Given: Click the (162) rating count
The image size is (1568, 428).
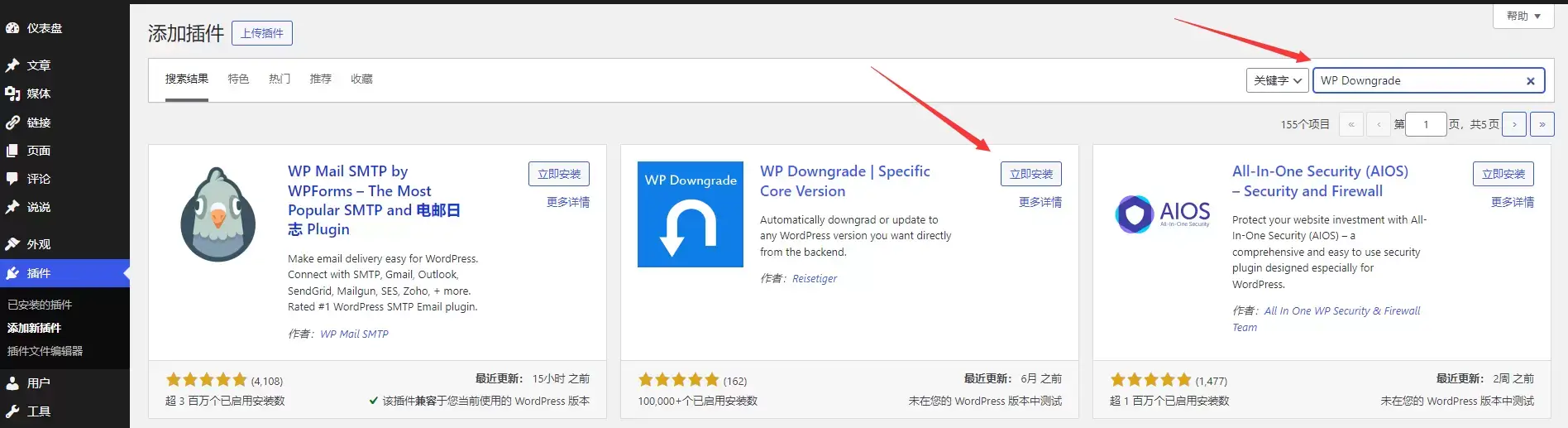Looking at the screenshot, I should pyautogui.click(x=735, y=381).
